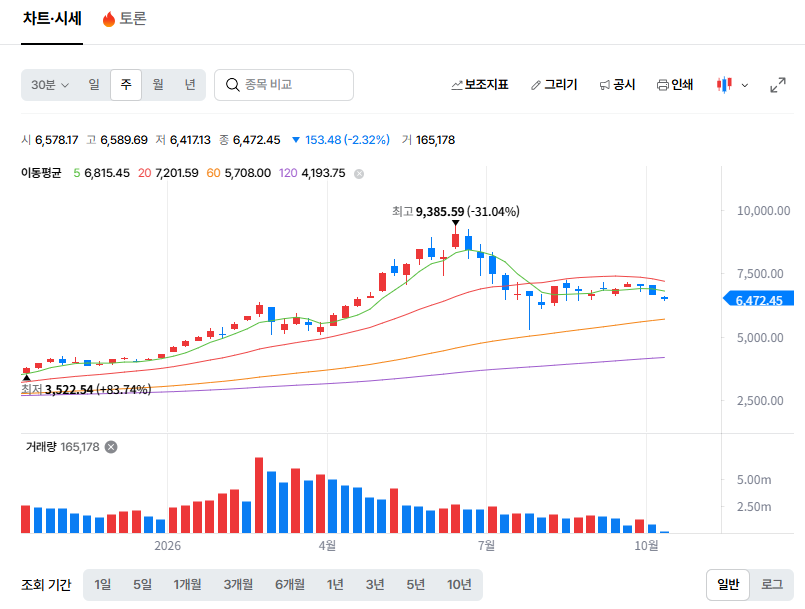Screen dimensions: 805x609
Task: Open the 차트·시세 tab
Action: click(52, 19)
